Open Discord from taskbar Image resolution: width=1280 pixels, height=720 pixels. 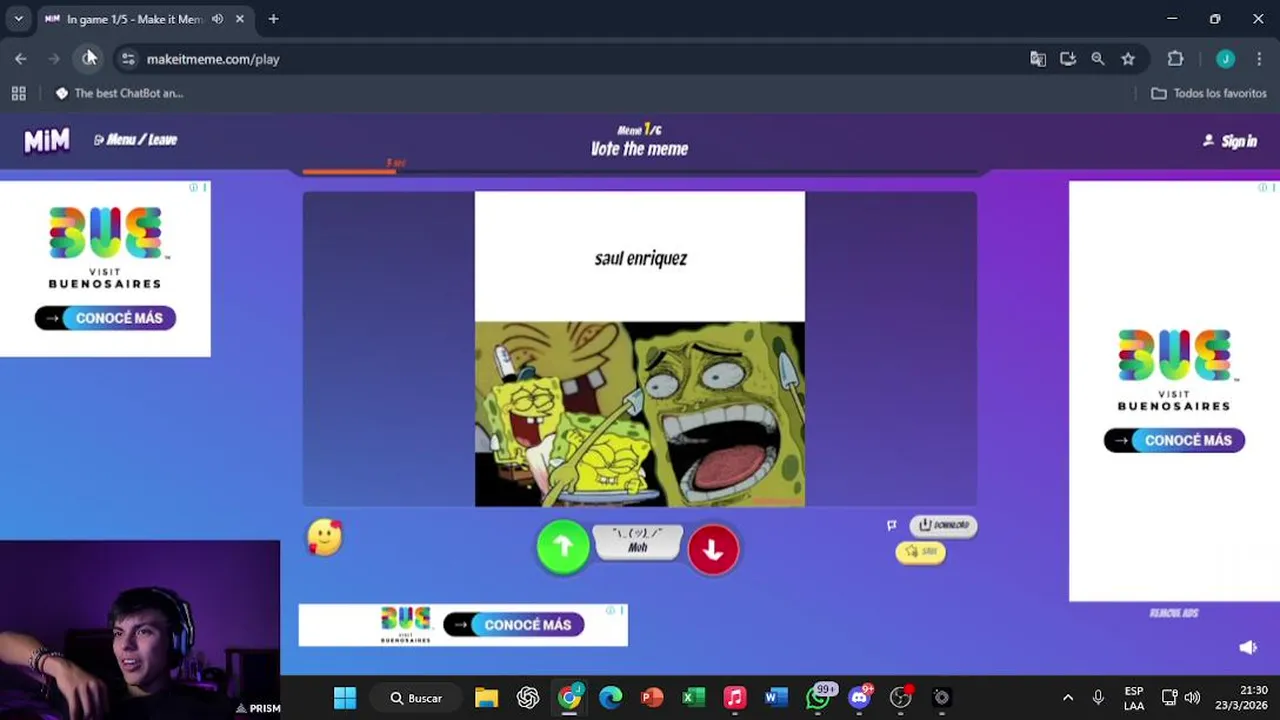tap(859, 698)
